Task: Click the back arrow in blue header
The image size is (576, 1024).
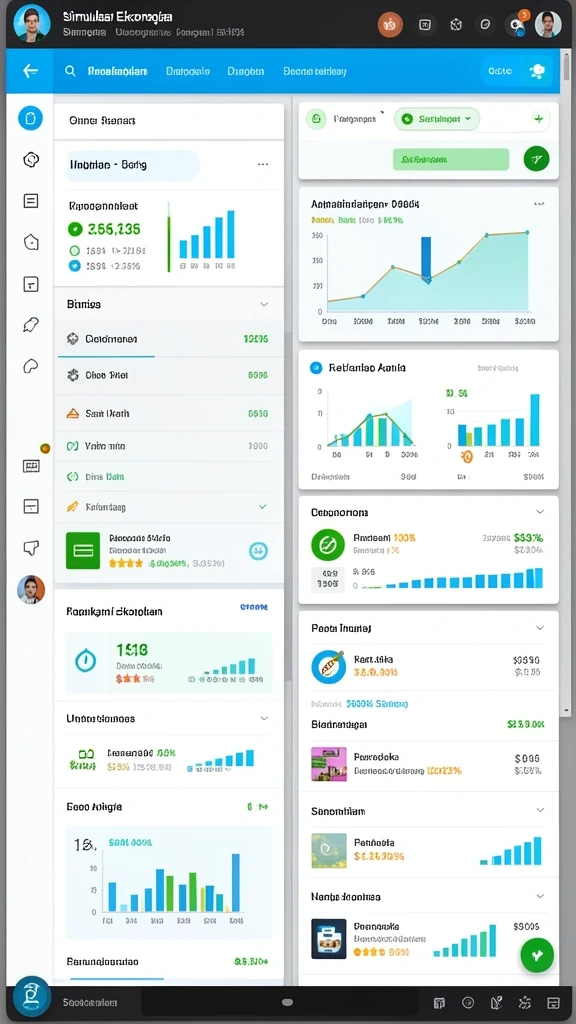Action: pos(30,71)
